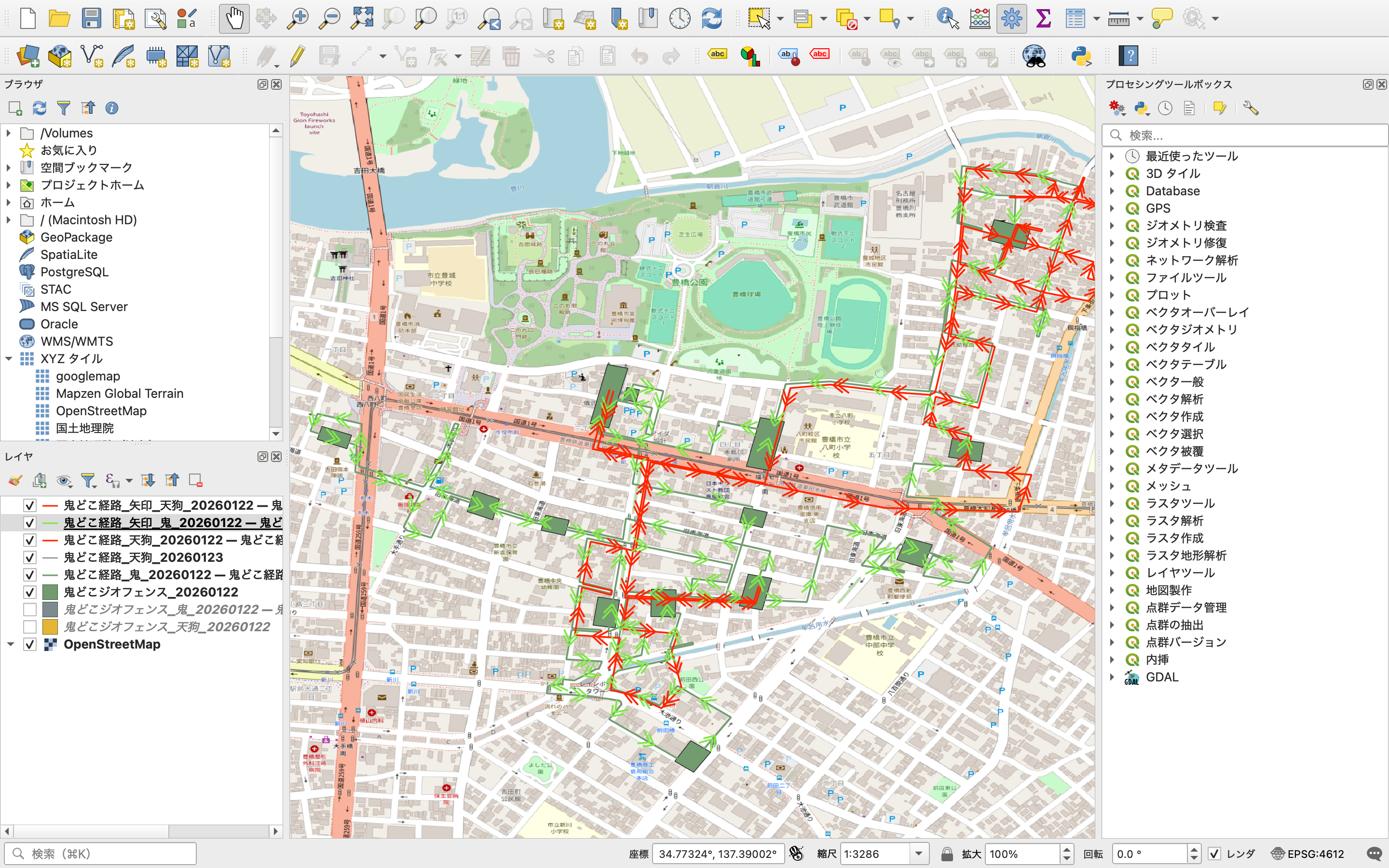Screen dimensions: 1389x868
Task: Click the Identify Features tool
Action: point(947,18)
